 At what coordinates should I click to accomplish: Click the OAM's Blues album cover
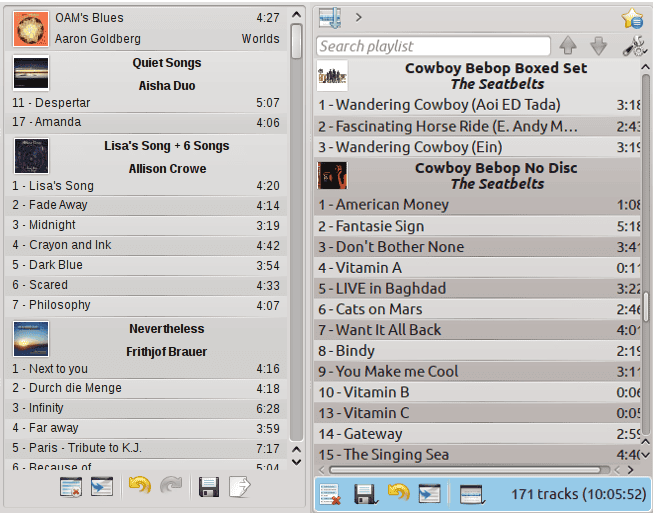point(31,29)
